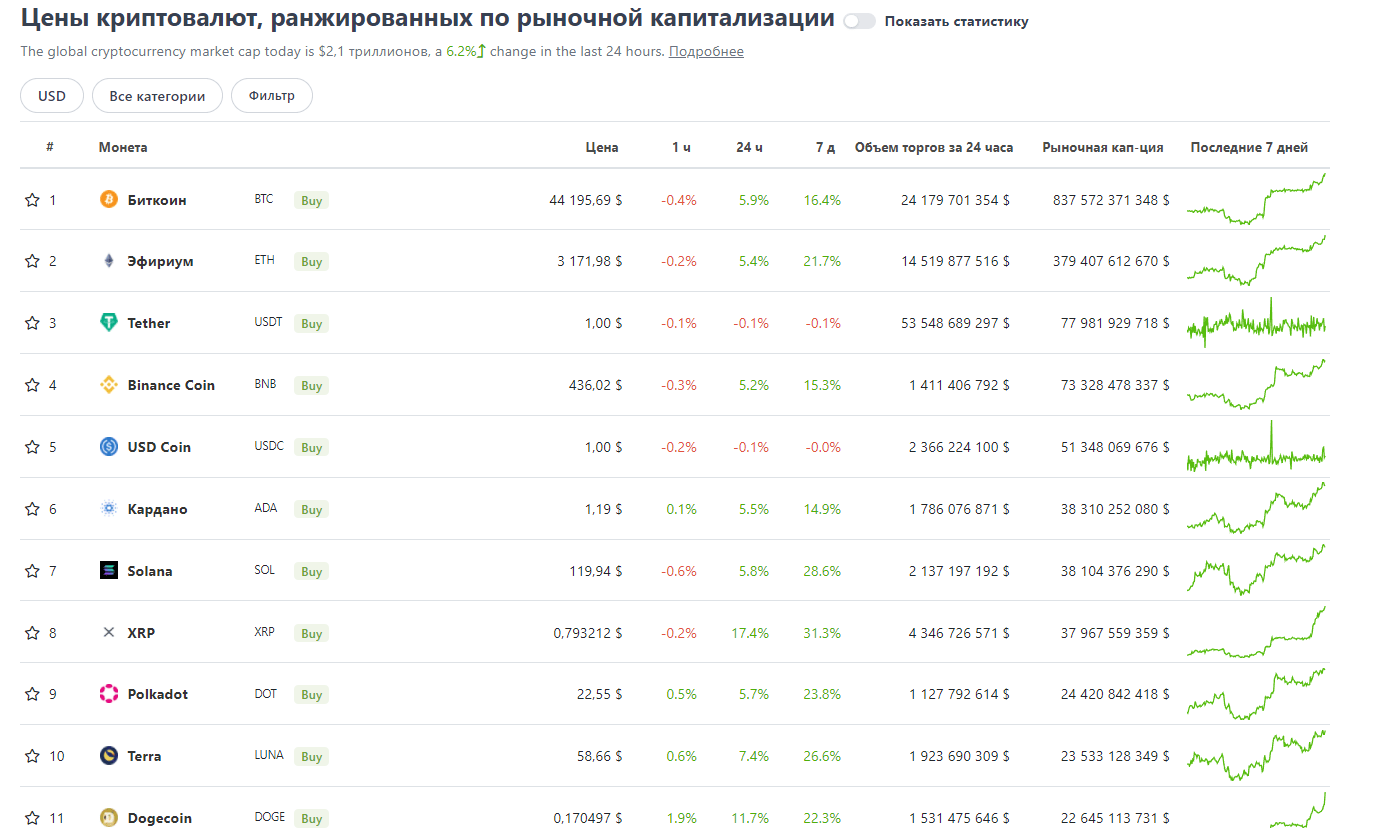The height and width of the screenshot is (828, 1381).
Task: Sort by the '24 ч' column header
Action: point(749,147)
